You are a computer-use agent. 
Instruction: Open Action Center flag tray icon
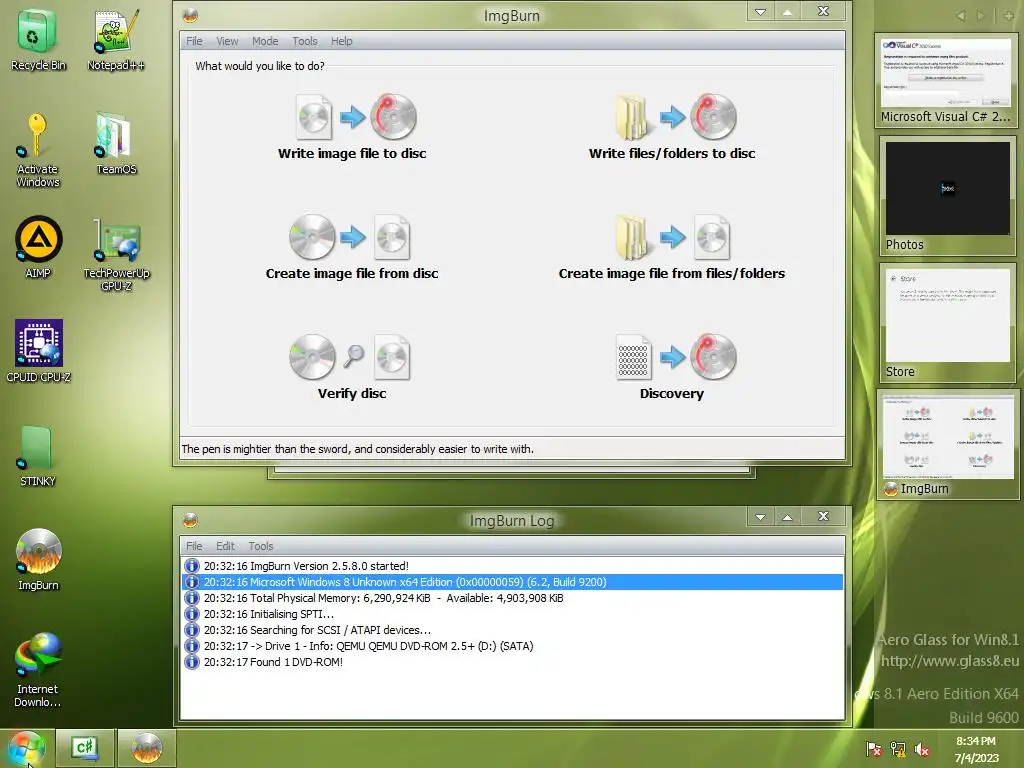click(873, 749)
